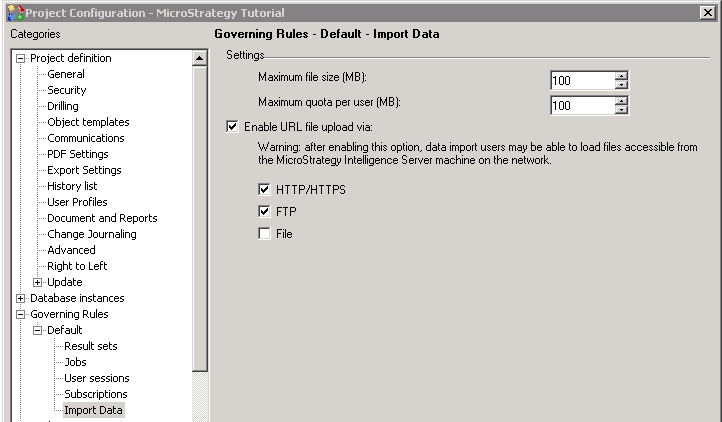Screen dimensions: 722x422
Task: Collapse the Default node under Governing Rules
Action: [x=38, y=330]
